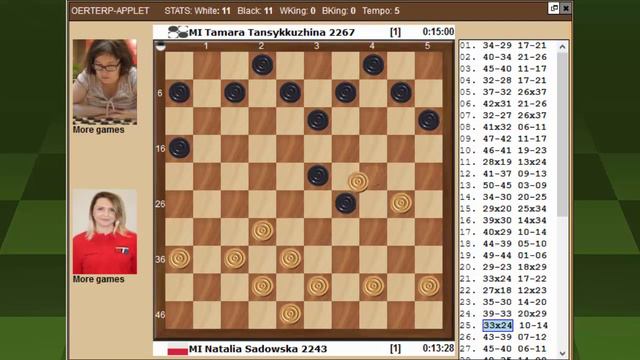The image size is (640, 360).
Task: Select the white piece on square 36
Action: click(179, 258)
